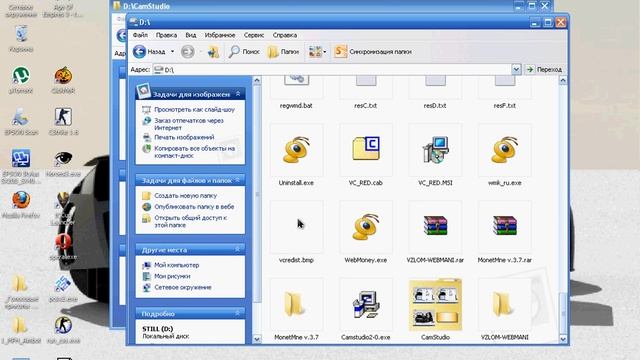Screen dimensions: 640x360
Task: Click Просмотреть как слайд-шоу link
Action: click(194, 109)
